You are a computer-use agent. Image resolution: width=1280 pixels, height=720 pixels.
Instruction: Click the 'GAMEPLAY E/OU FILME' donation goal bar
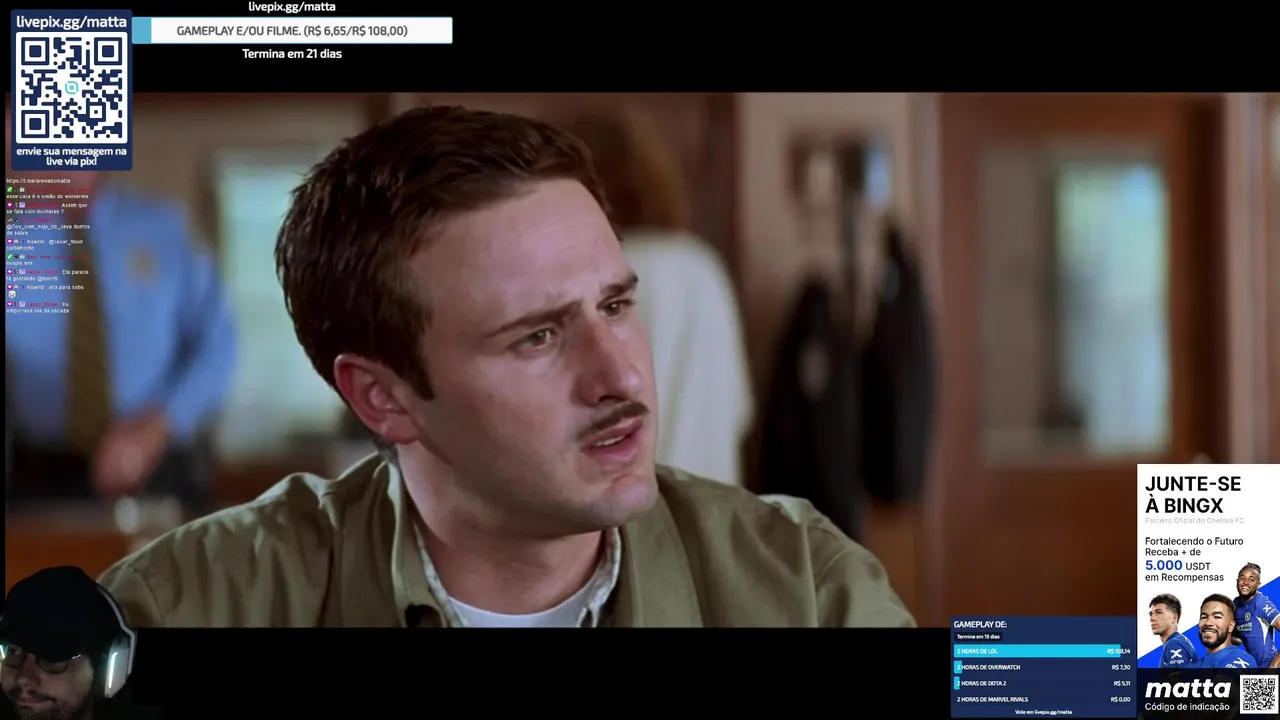[291, 31]
